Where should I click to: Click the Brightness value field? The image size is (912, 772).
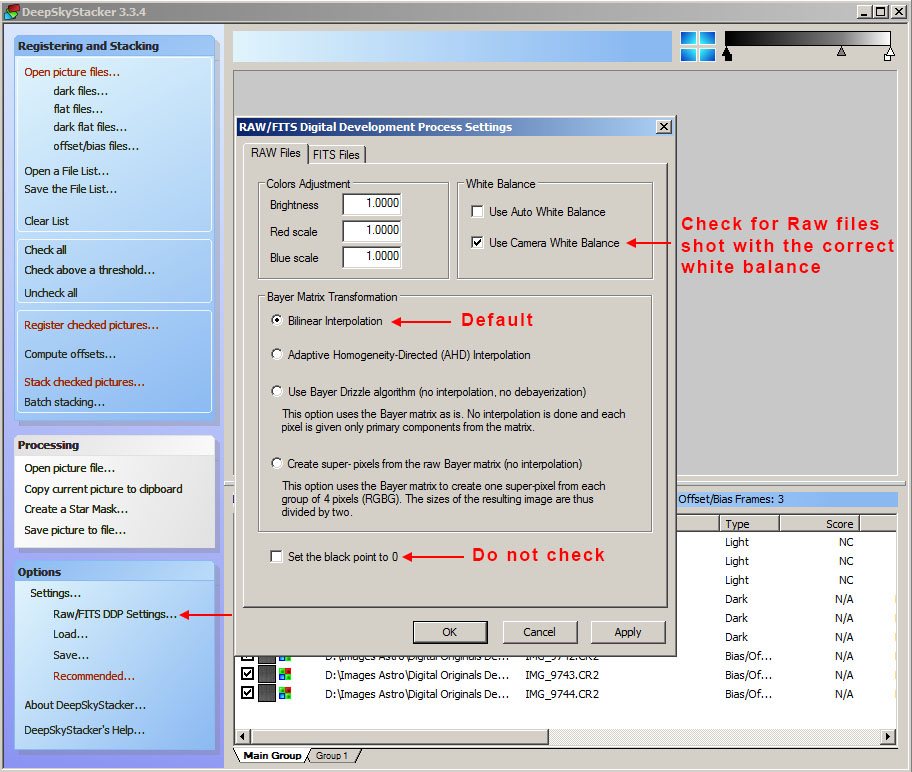[x=372, y=204]
